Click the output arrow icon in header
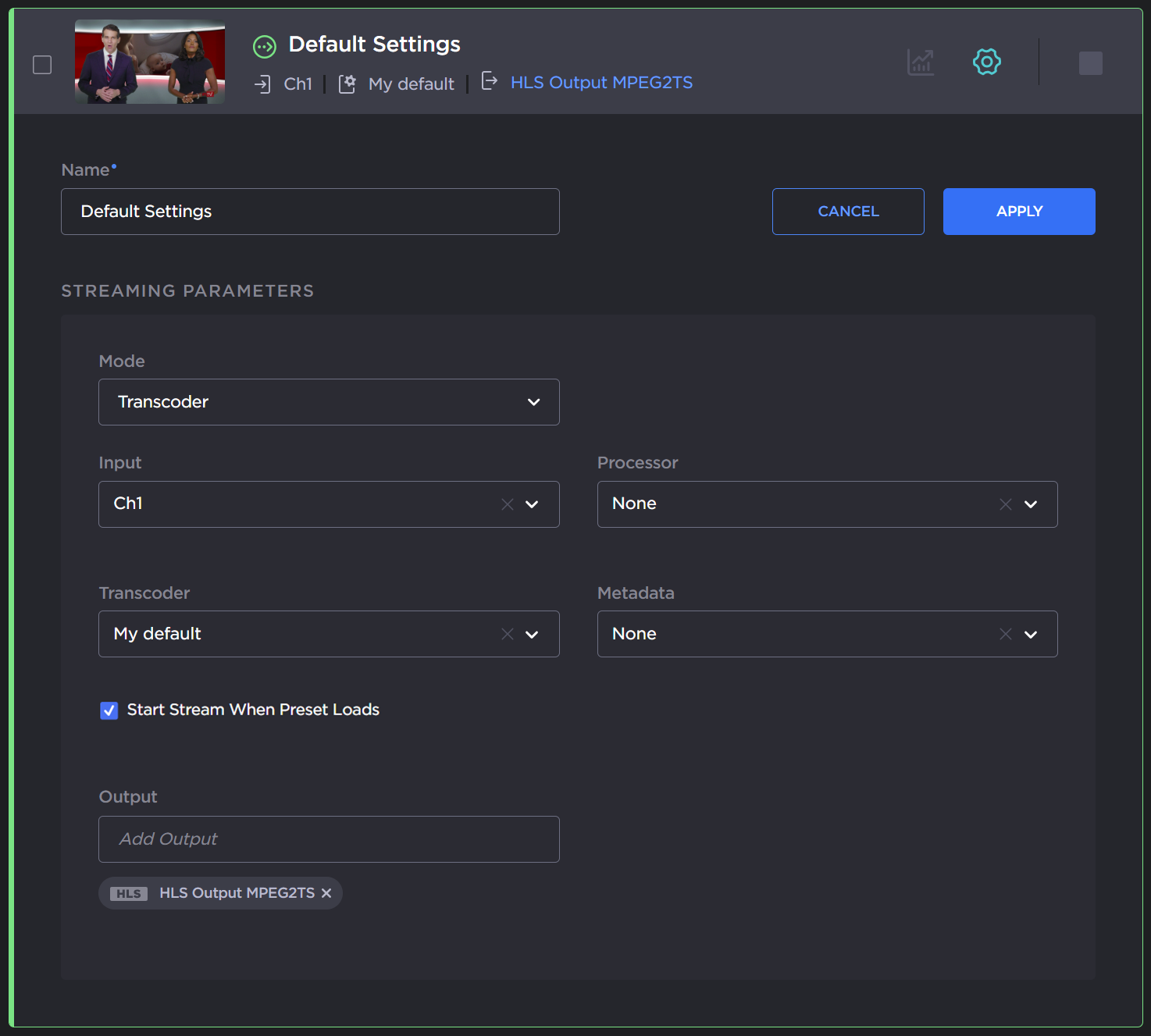 point(490,81)
